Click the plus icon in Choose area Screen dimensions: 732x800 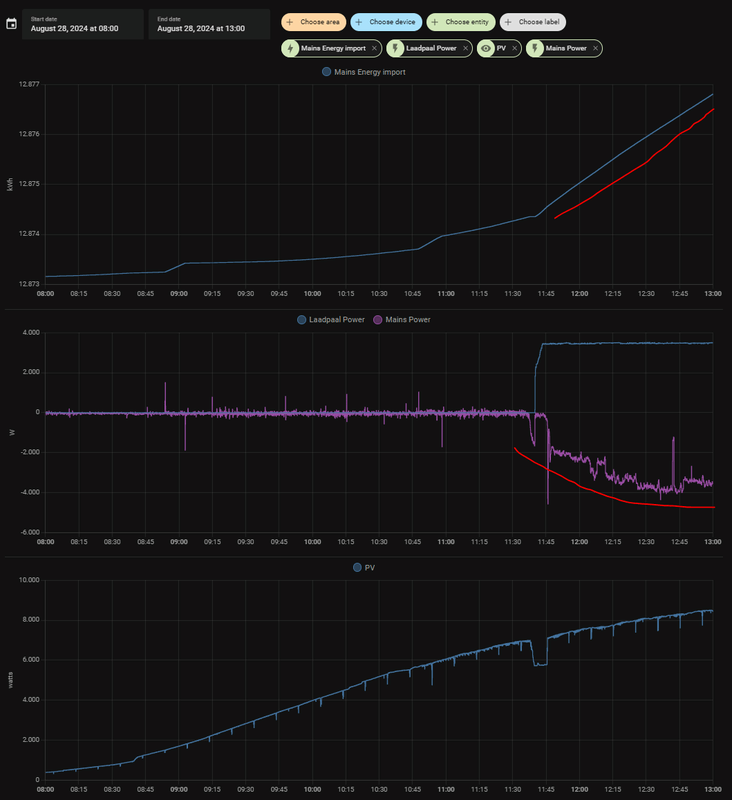click(x=290, y=22)
